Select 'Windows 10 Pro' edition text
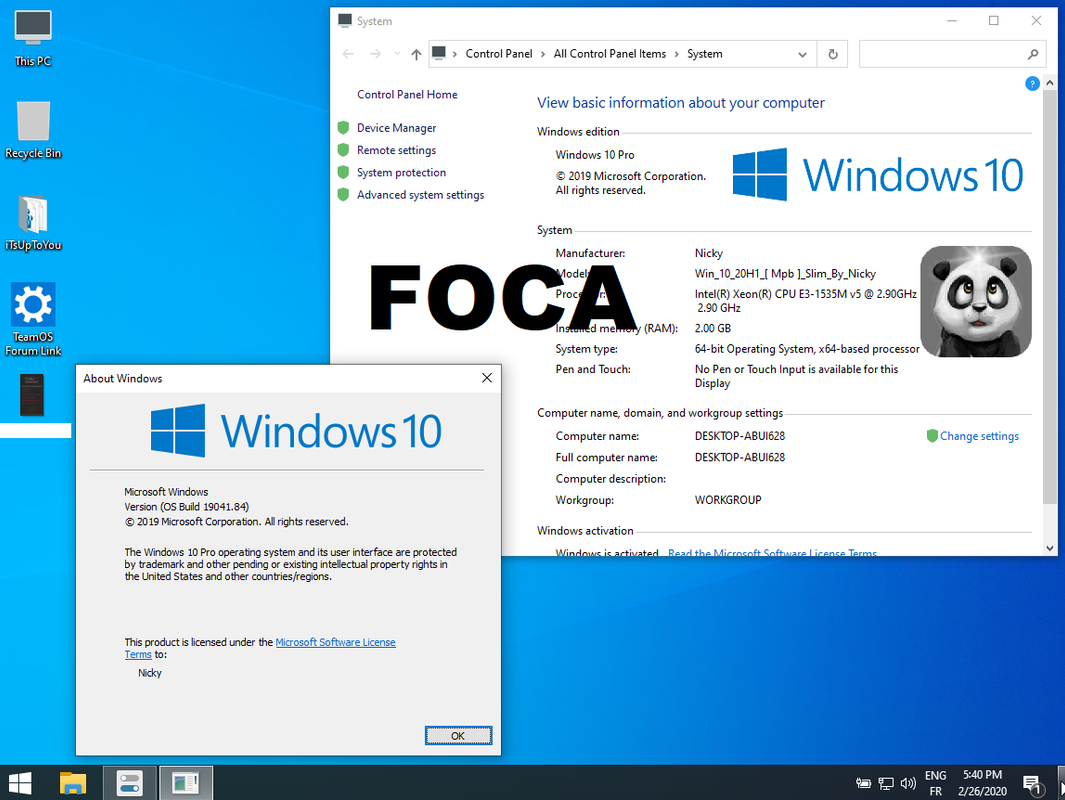Viewport: 1065px width, 800px height. tap(594, 155)
